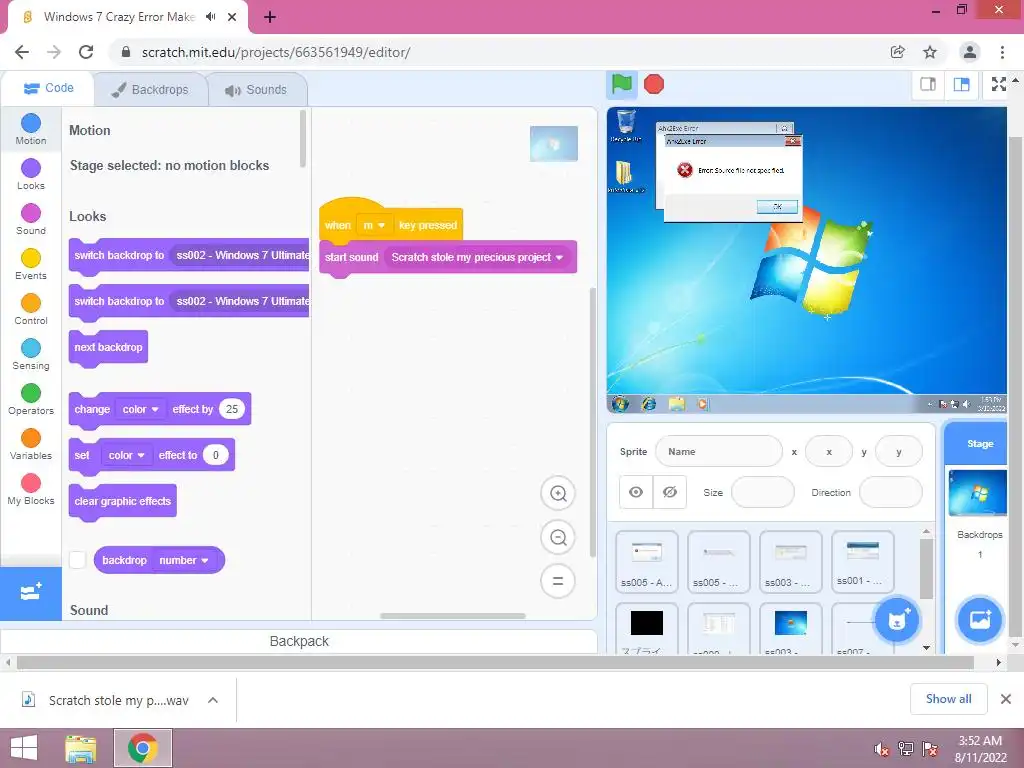
Task: Mute the tab using its speaker icon
Action: point(210,17)
